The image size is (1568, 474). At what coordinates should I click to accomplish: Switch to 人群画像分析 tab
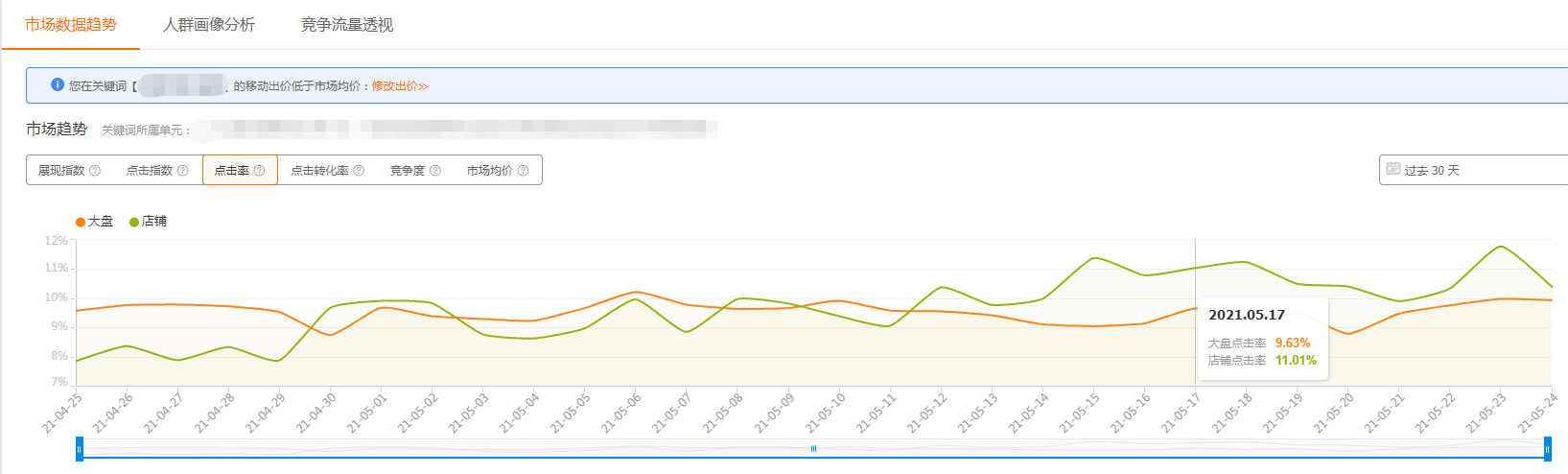(x=209, y=25)
